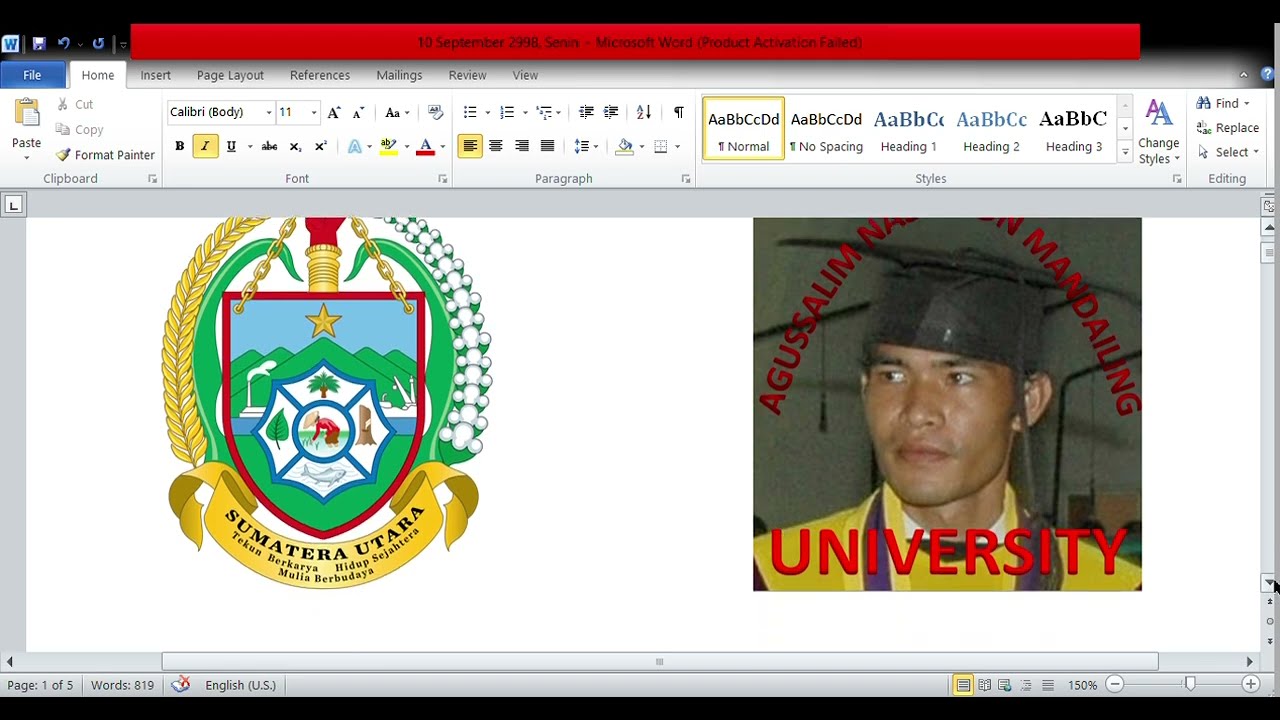The height and width of the screenshot is (720, 1280).
Task: Switch to the Insert tab
Action: tap(155, 75)
